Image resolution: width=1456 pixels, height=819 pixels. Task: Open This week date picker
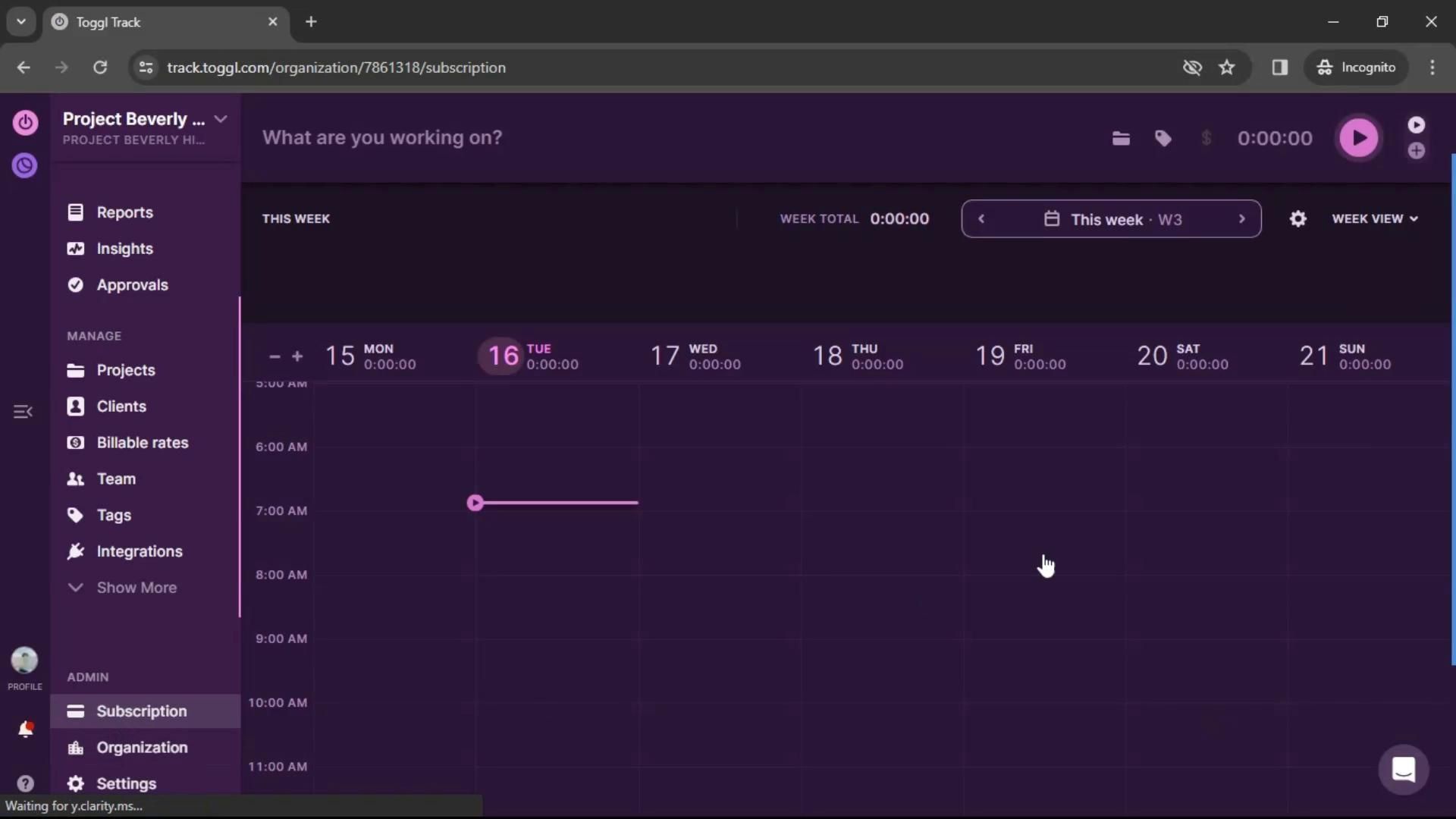(1112, 219)
